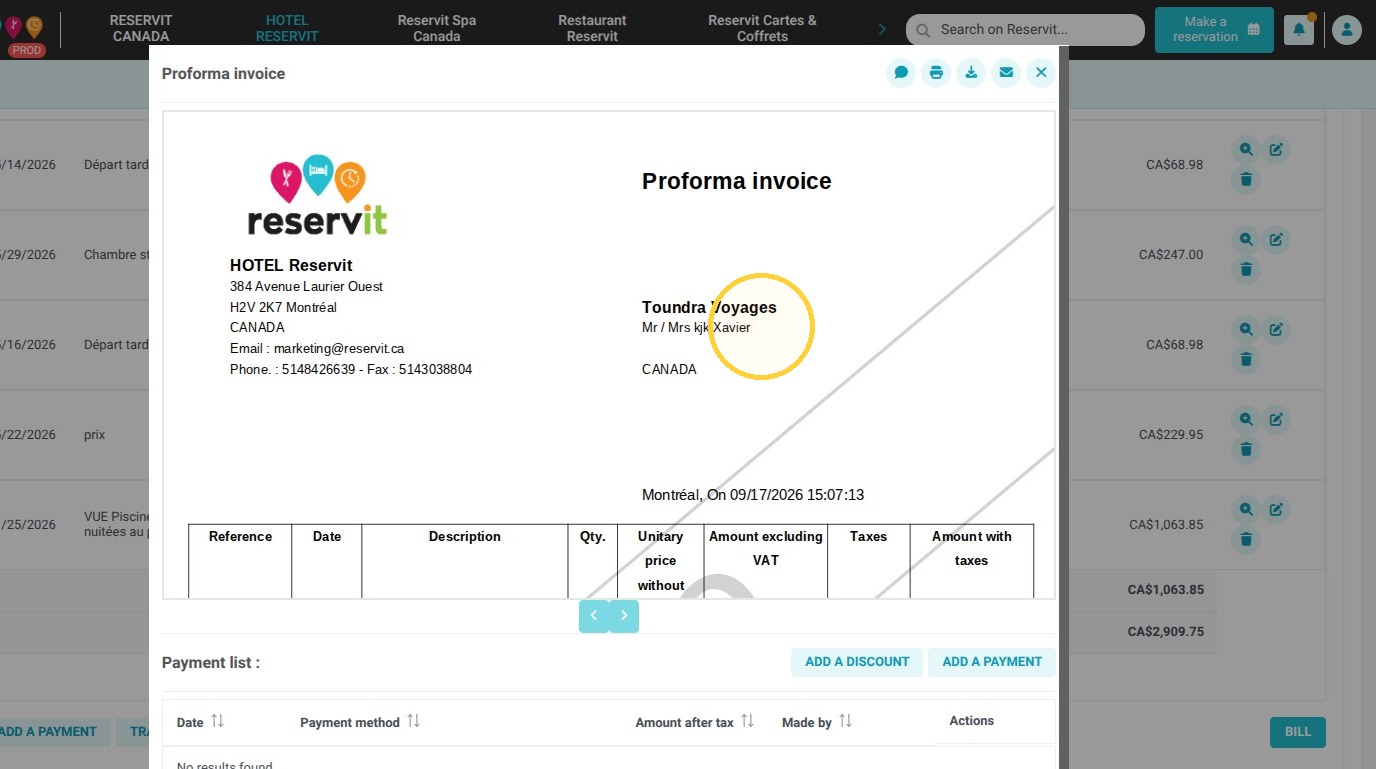
Task: Open Restaurant Reservit tab
Action: 592,28
